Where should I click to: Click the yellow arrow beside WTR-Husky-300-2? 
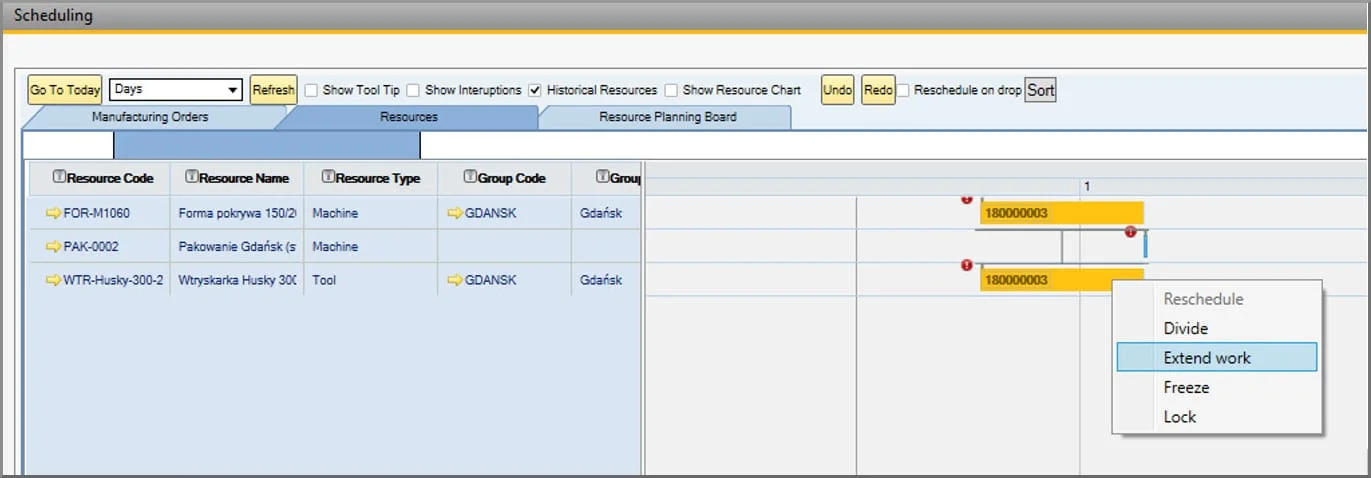[x=53, y=281]
